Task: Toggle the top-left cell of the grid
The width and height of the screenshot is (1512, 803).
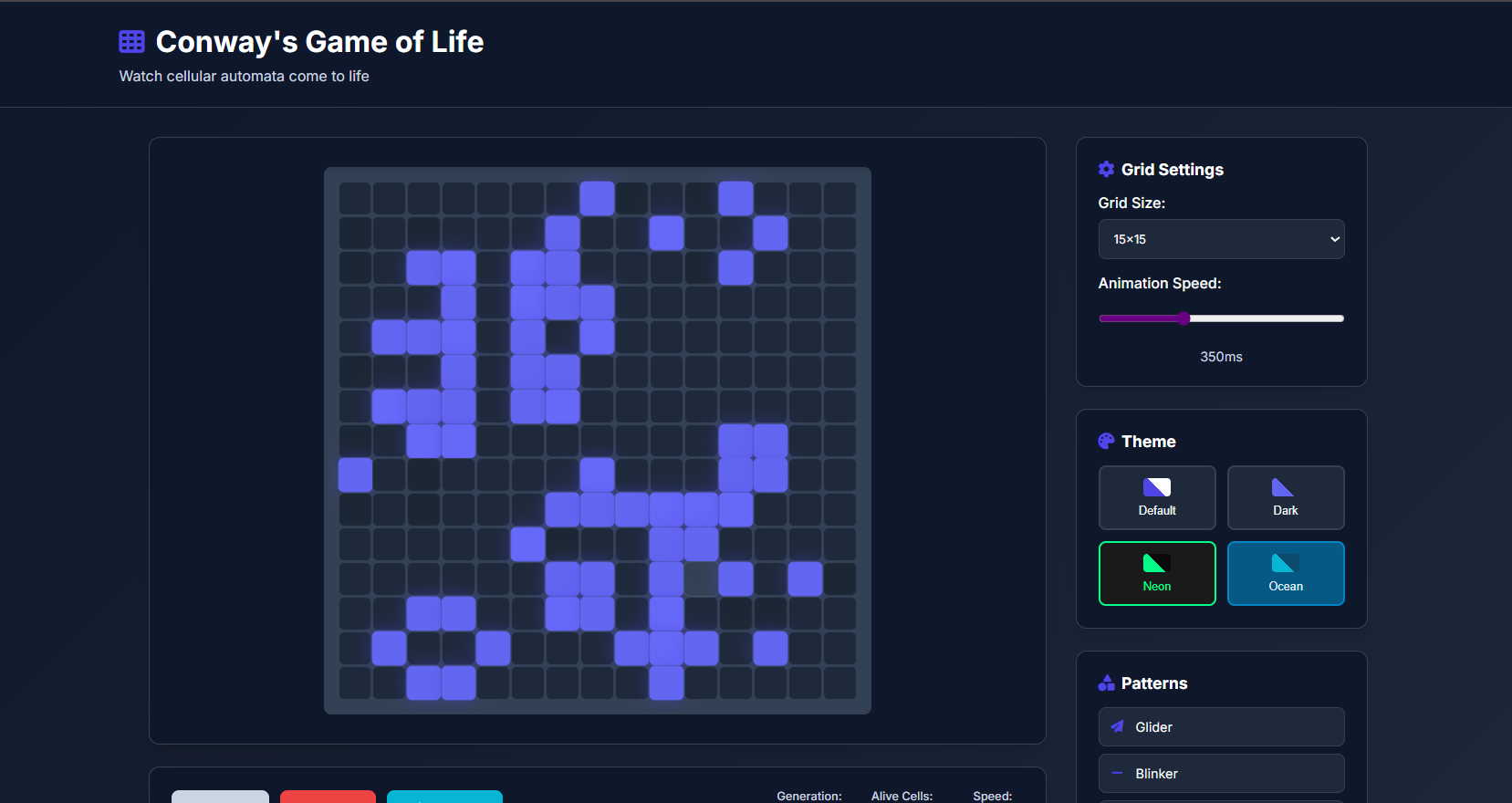Action: coord(355,198)
